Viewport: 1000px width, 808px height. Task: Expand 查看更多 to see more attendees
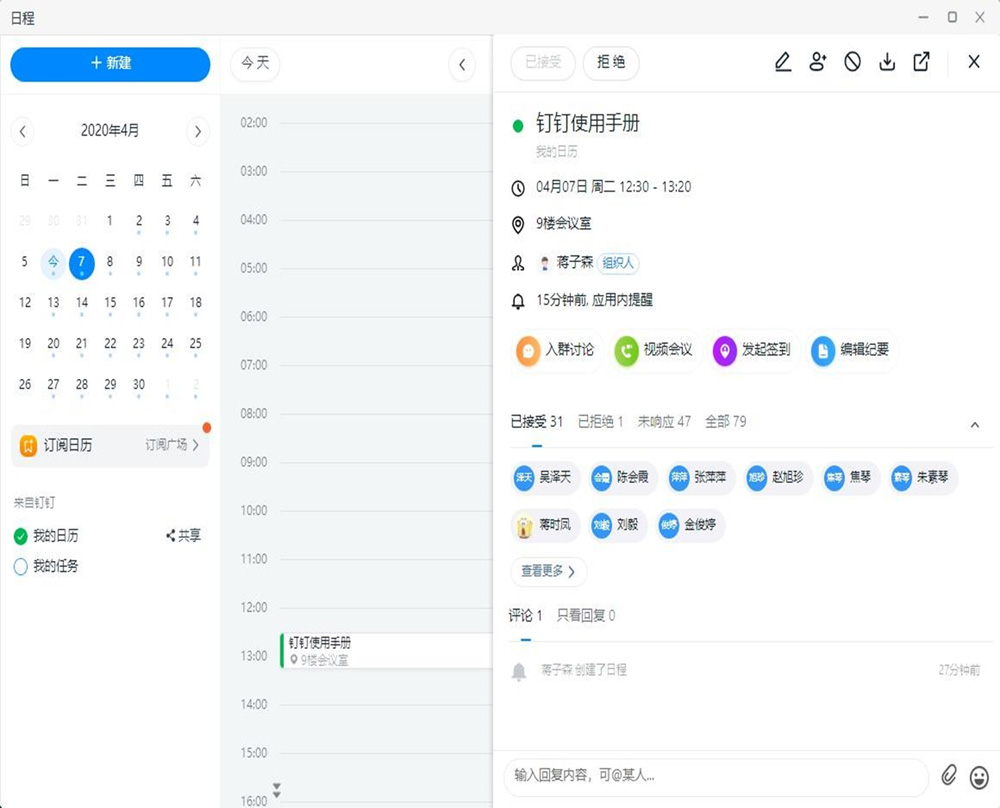(548, 572)
